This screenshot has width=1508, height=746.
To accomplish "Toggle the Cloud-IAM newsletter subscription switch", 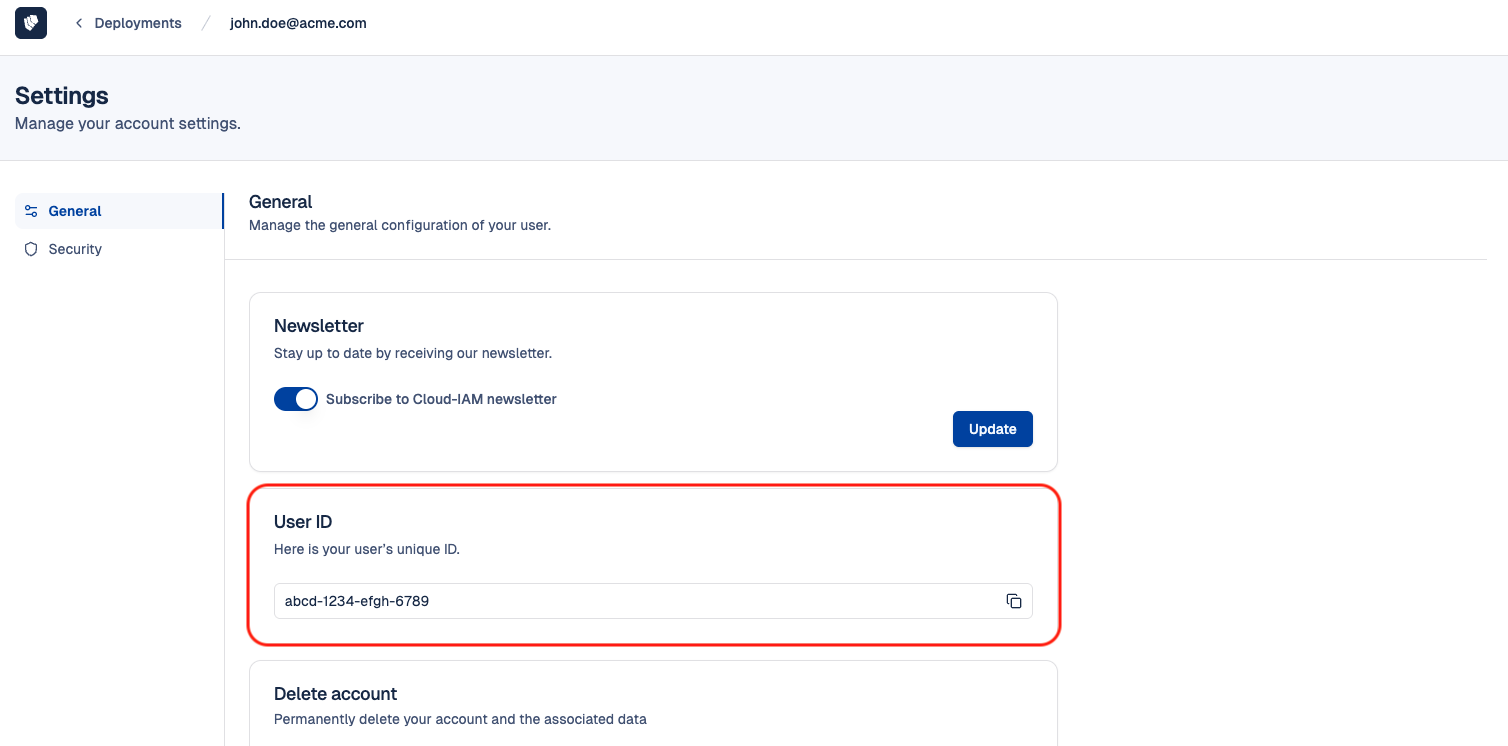I will [296, 399].
